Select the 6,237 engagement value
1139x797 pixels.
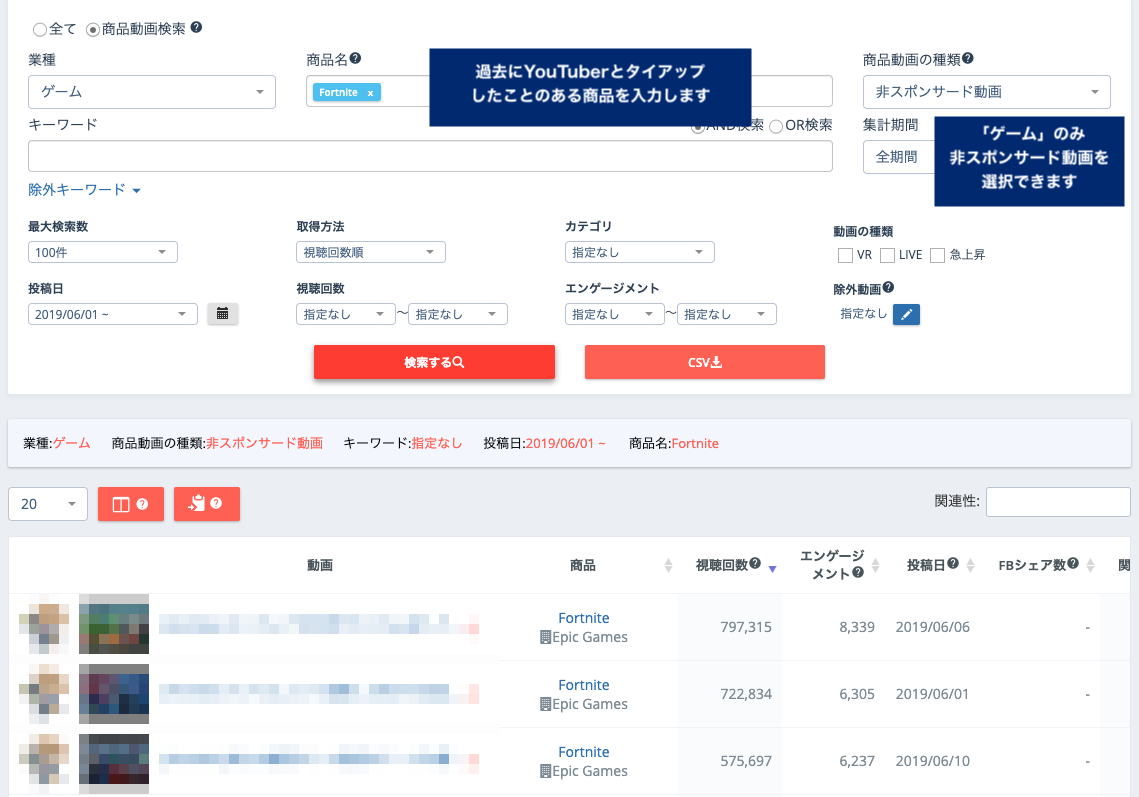tap(857, 761)
